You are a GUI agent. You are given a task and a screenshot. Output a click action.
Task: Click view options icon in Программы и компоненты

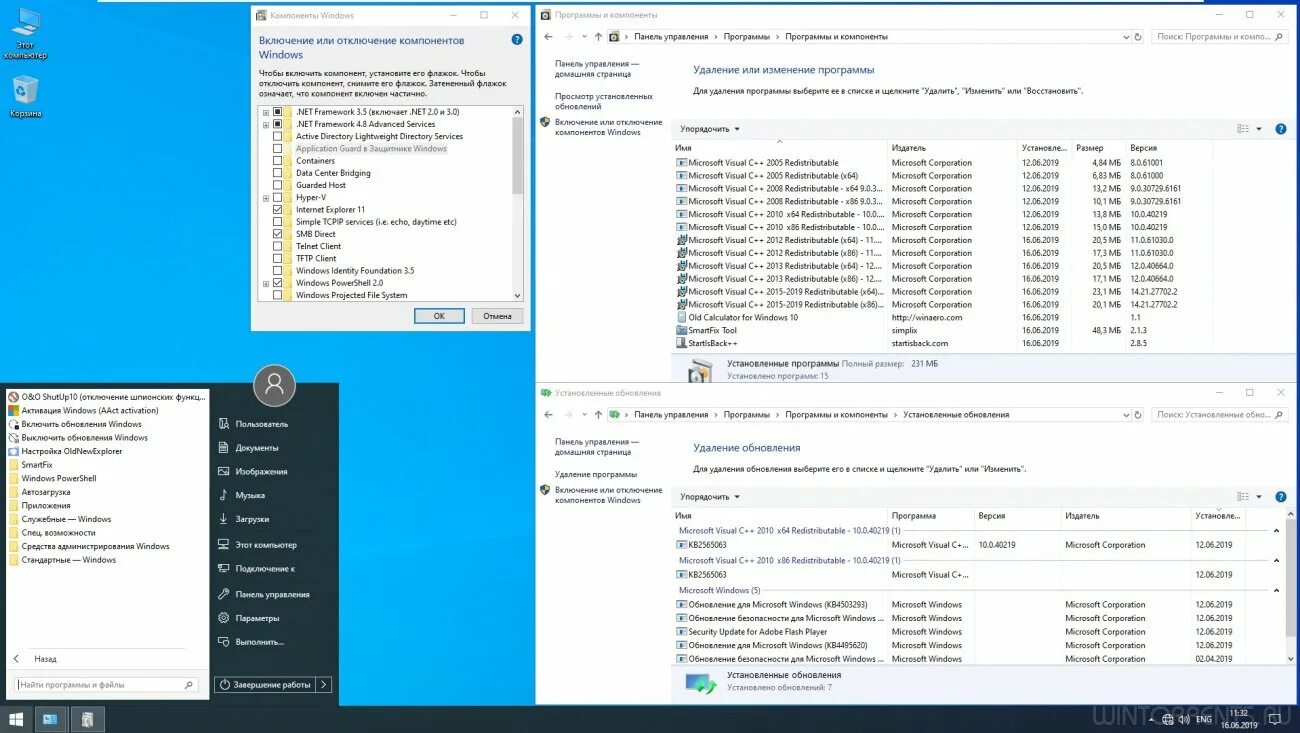1243,129
